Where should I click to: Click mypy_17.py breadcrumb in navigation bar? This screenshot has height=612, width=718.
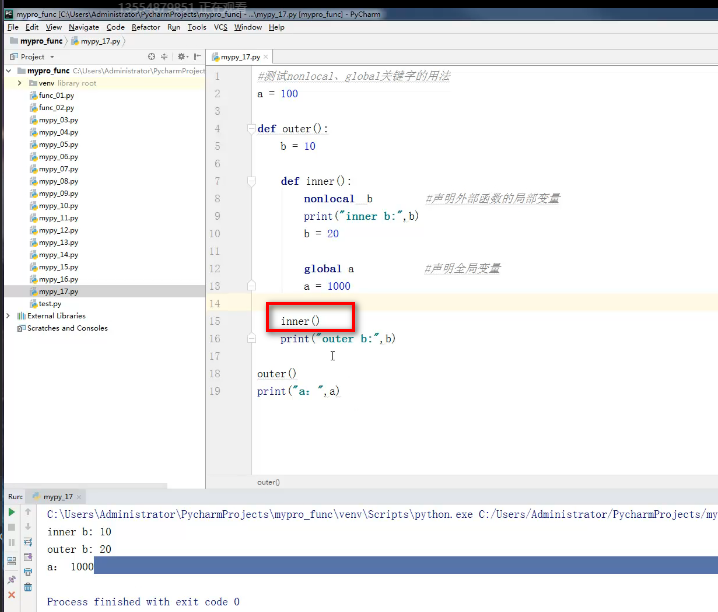(x=96, y=41)
